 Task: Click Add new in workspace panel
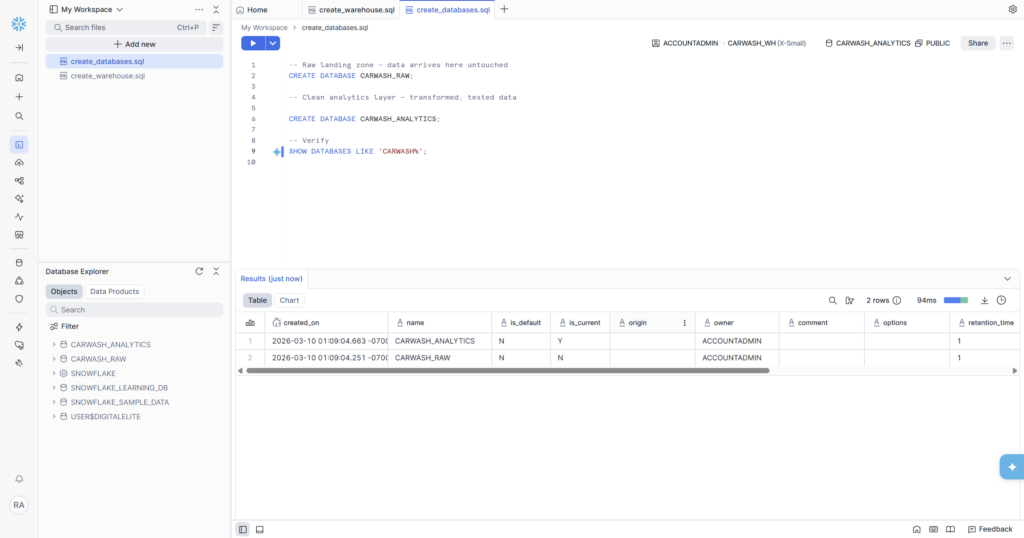pyautogui.click(x=134, y=44)
